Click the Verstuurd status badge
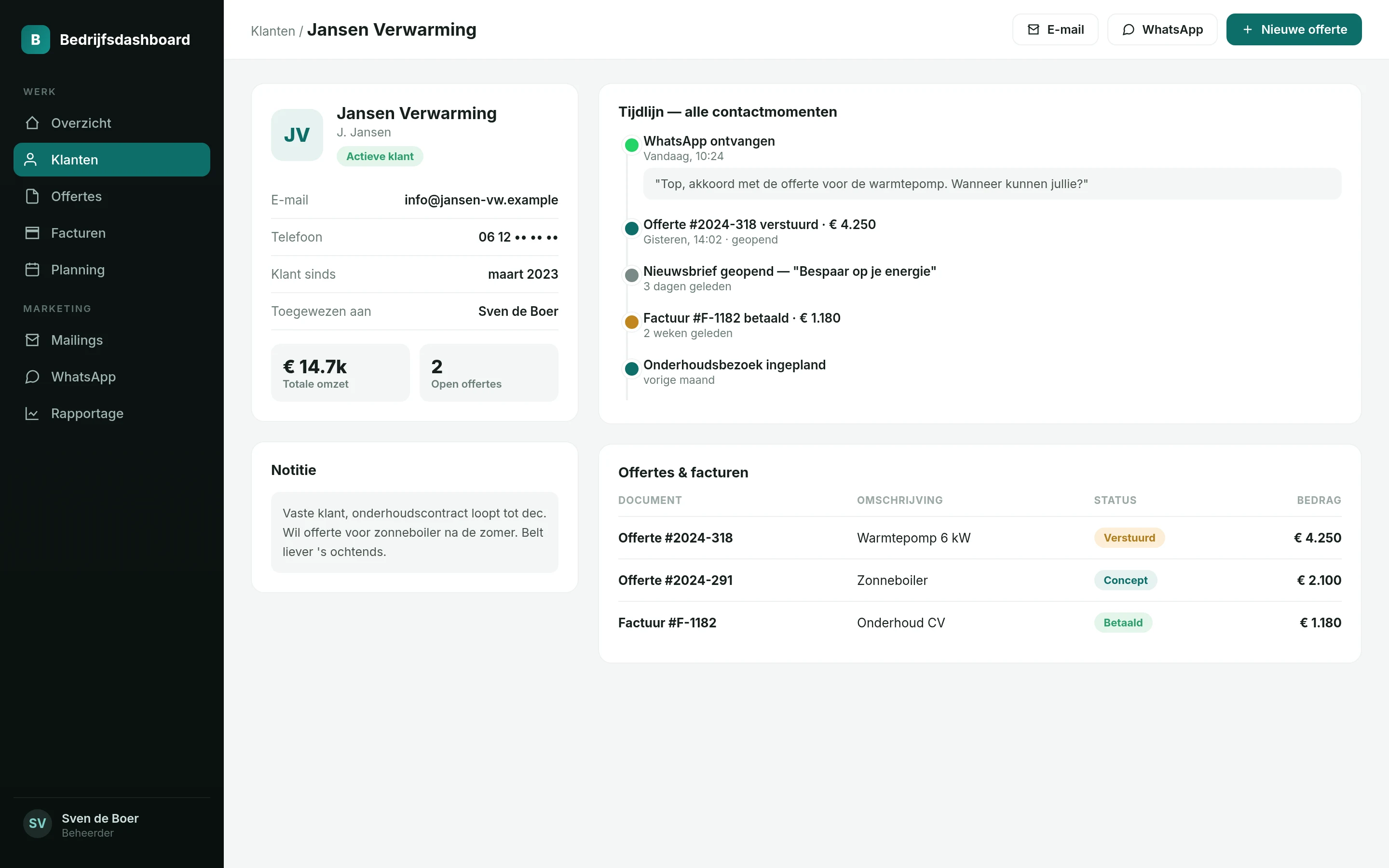The width and height of the screenshot is (1389, 868). pyautogui.click(x=1129, y=538)
